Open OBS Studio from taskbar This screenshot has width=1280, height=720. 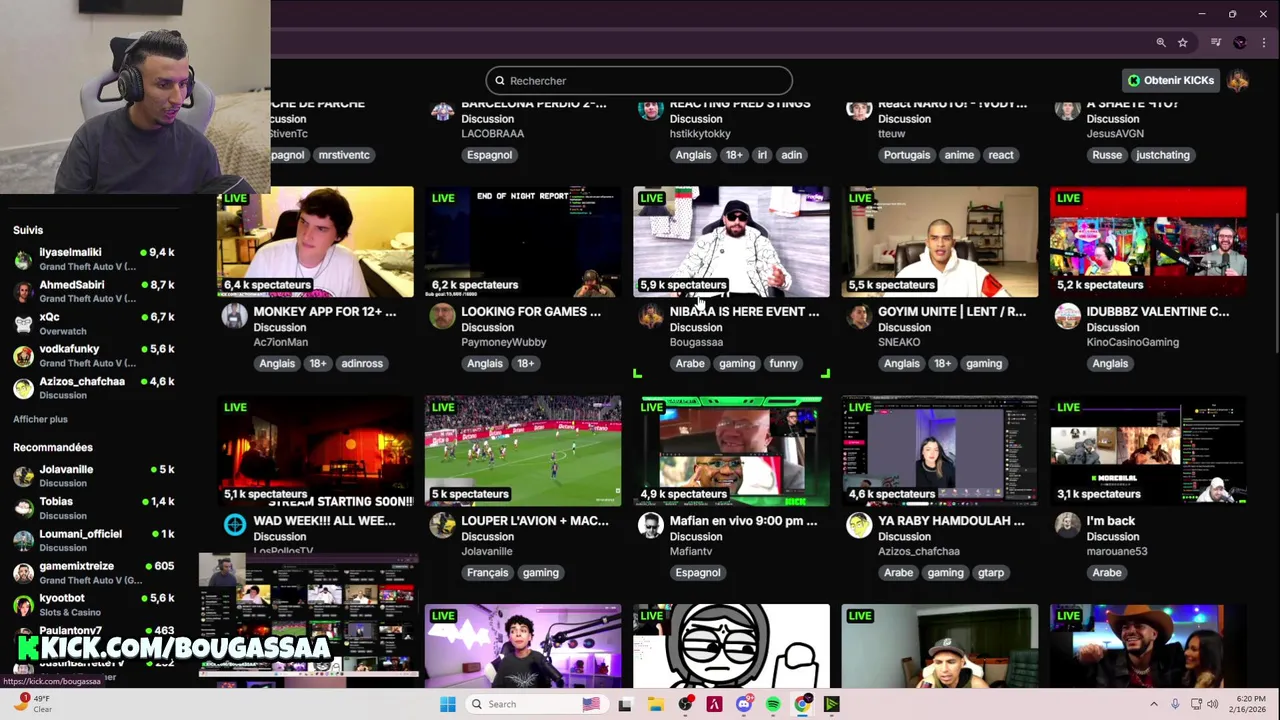(x=685, y=704)
